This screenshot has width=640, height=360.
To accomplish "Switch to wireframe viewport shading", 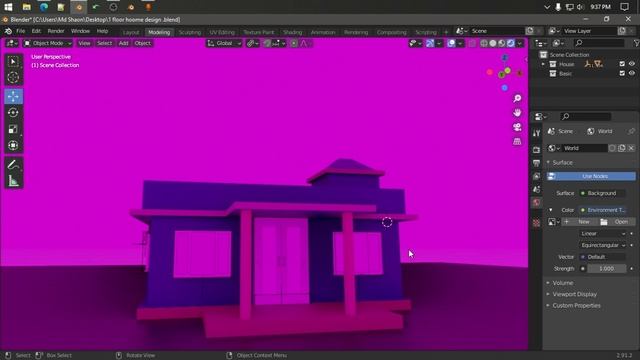I will click(484, 43).
